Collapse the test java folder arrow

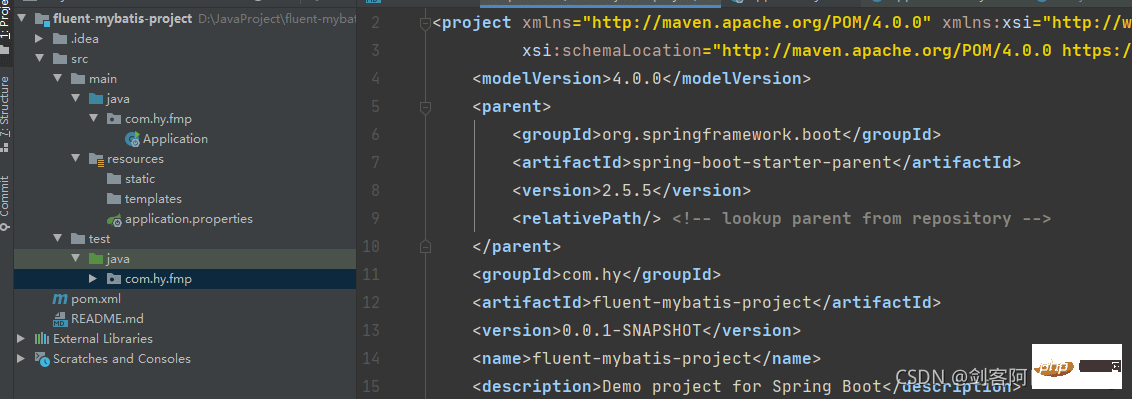(76, 258)
